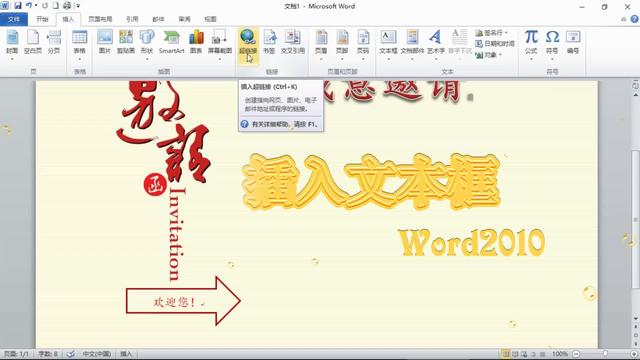This screenshot has width=640, height=360.
Task: Insert a blank page (空白页)
Action: [x=33, y=42]
